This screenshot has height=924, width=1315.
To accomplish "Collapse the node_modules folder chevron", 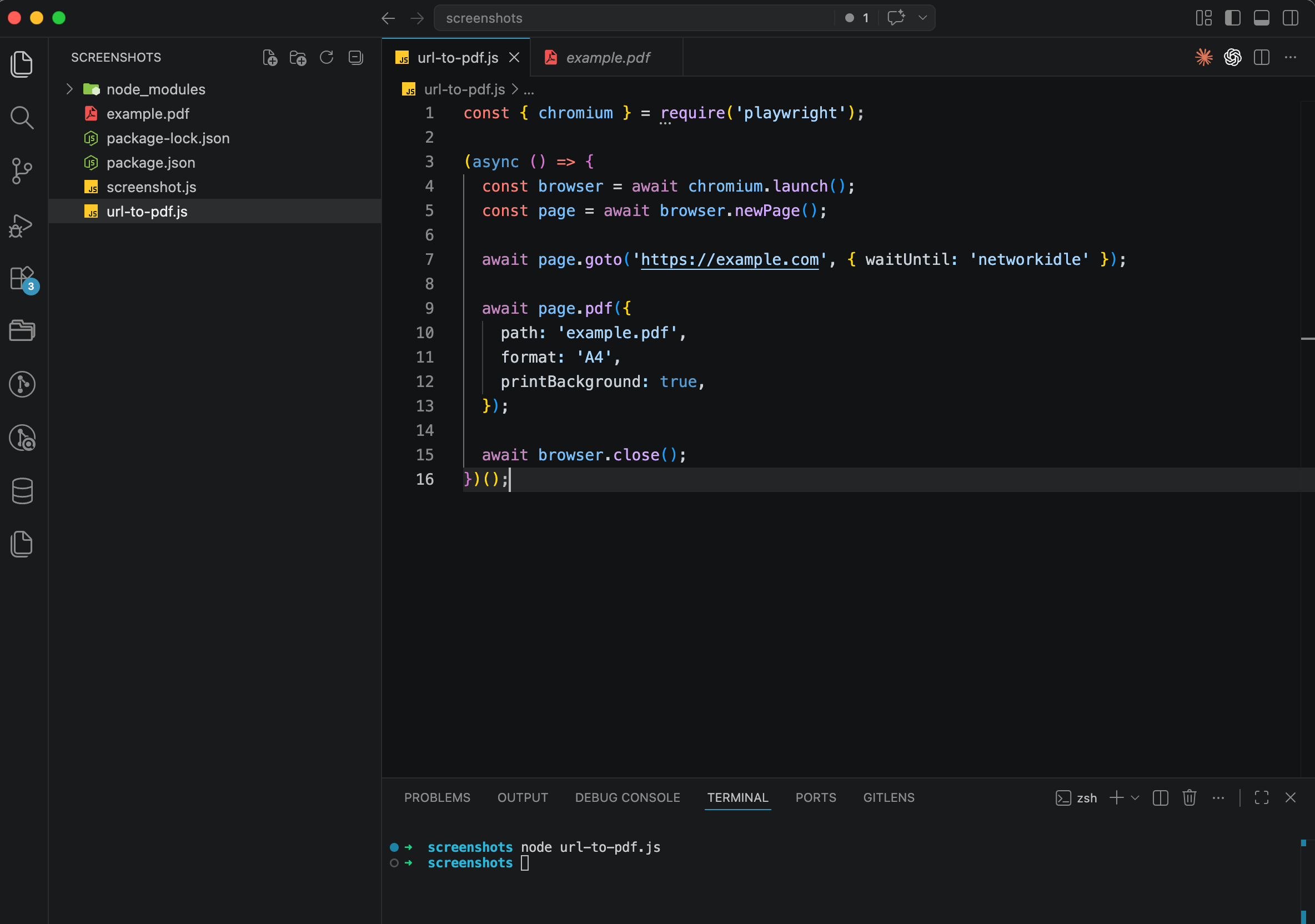I will pyautogui.click(x=69, y=89).
